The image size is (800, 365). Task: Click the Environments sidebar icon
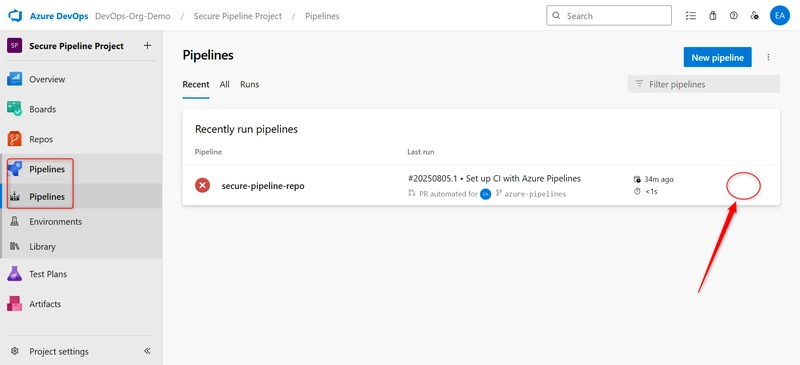point(15,222)
